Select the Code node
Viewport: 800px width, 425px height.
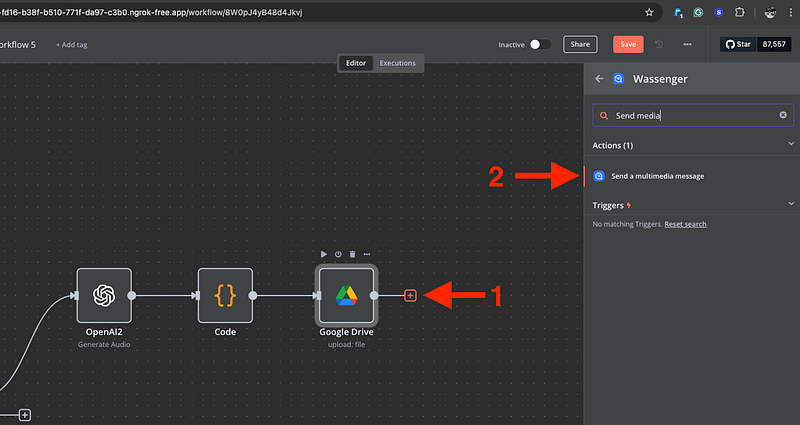click(225, 295)
